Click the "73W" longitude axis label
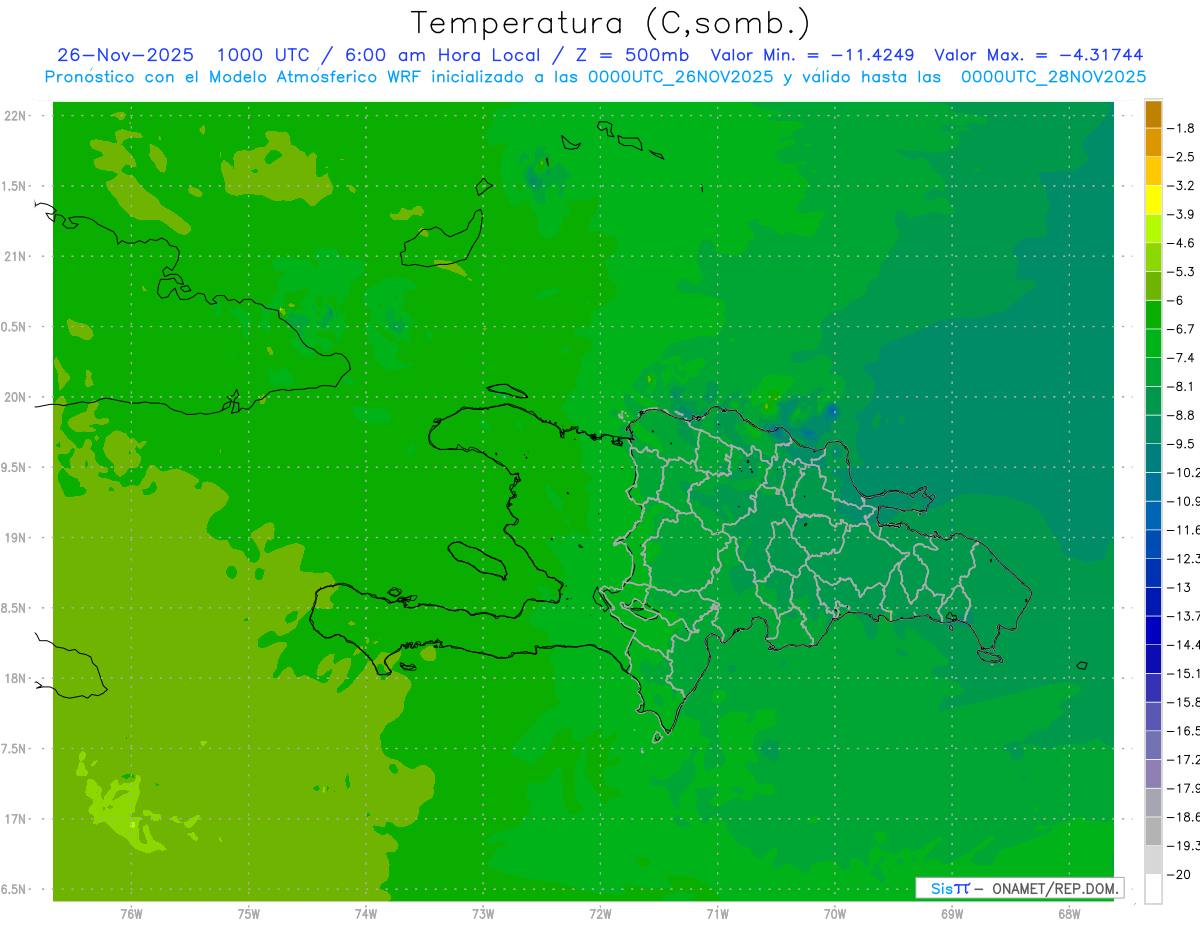1200x927 pixels. point(483,914)
